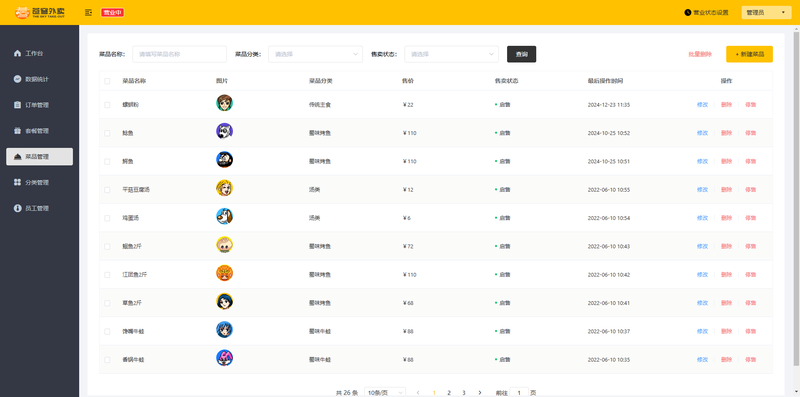Expand the 菜品分类 dropdown filter

coord(315,54)
